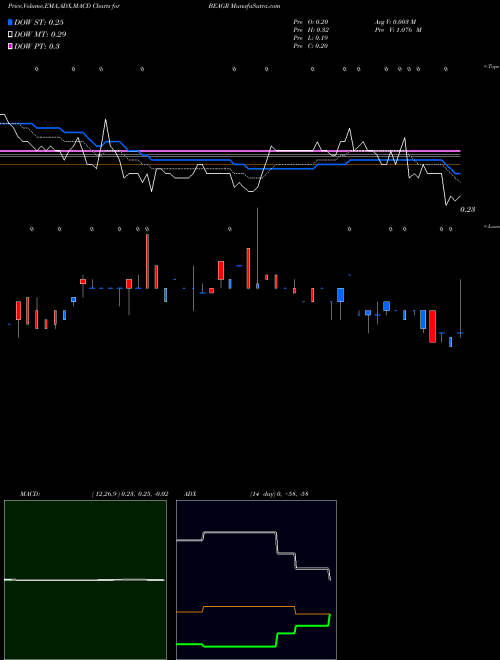Screen dimensions: 500x660
Task: Click the white DOW MT legend swatch
Action: [10, 34]
